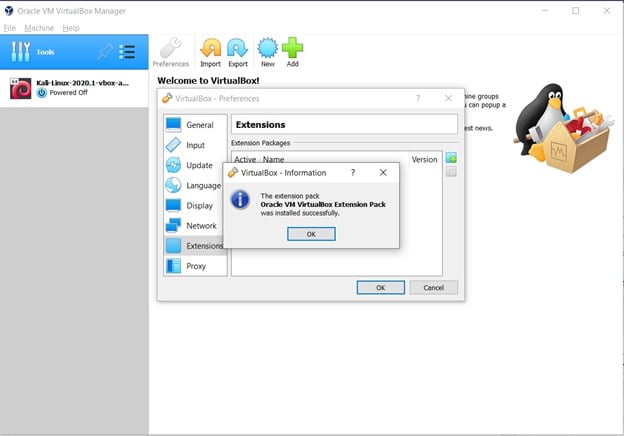Click the Active column header
The height and width of the screenshot is (436, 624).
pyautogui.click(x=245, y=160)
